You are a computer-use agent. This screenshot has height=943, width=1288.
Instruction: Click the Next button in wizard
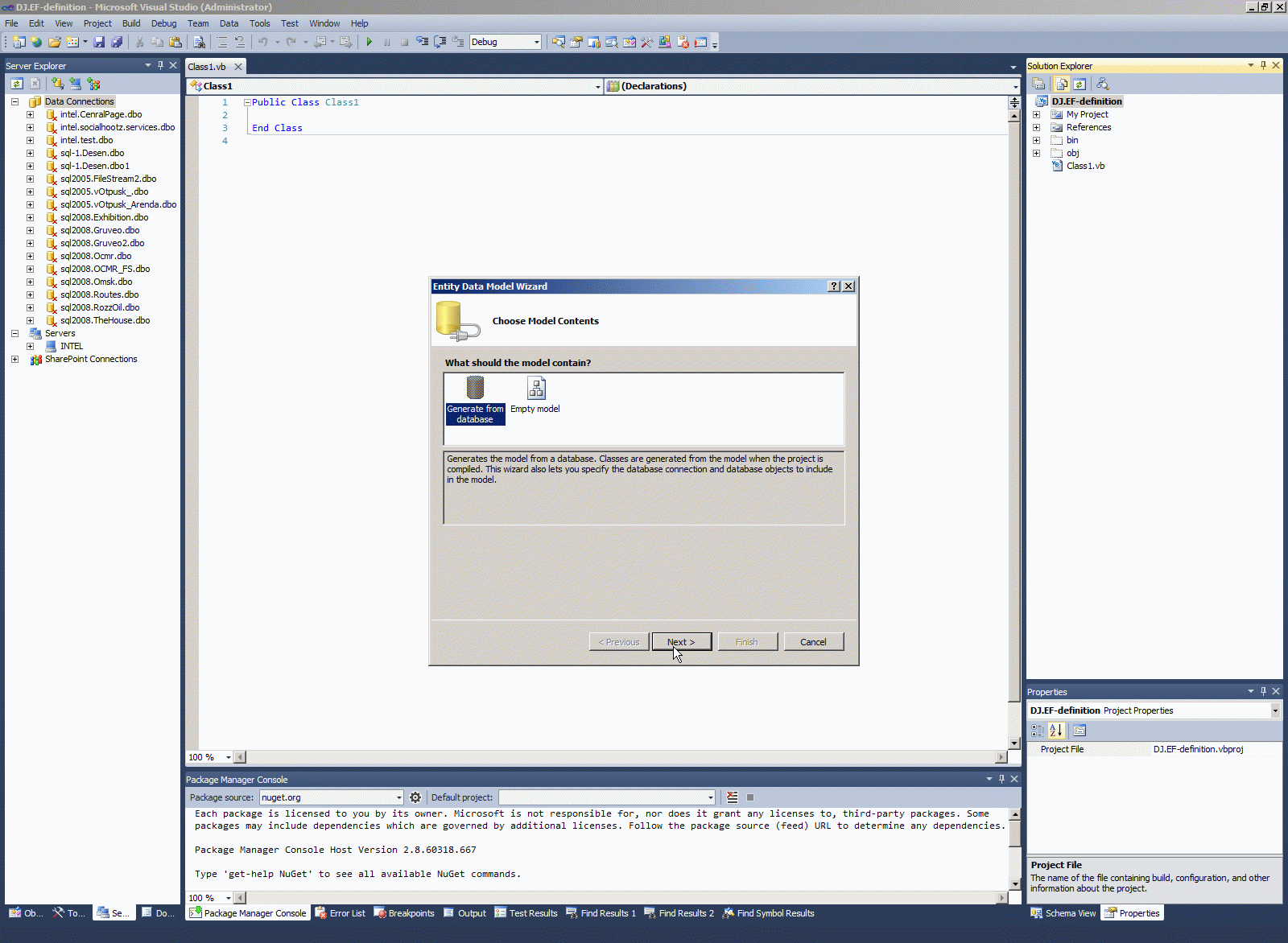(x=681, y=642)
